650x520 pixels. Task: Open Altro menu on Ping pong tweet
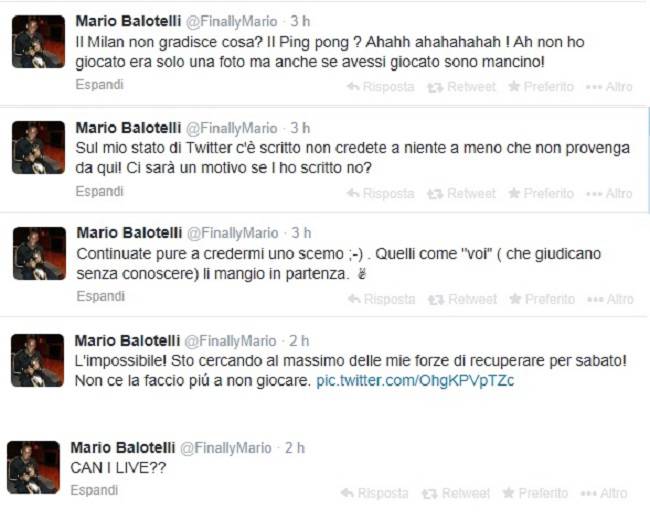[609, 87]
